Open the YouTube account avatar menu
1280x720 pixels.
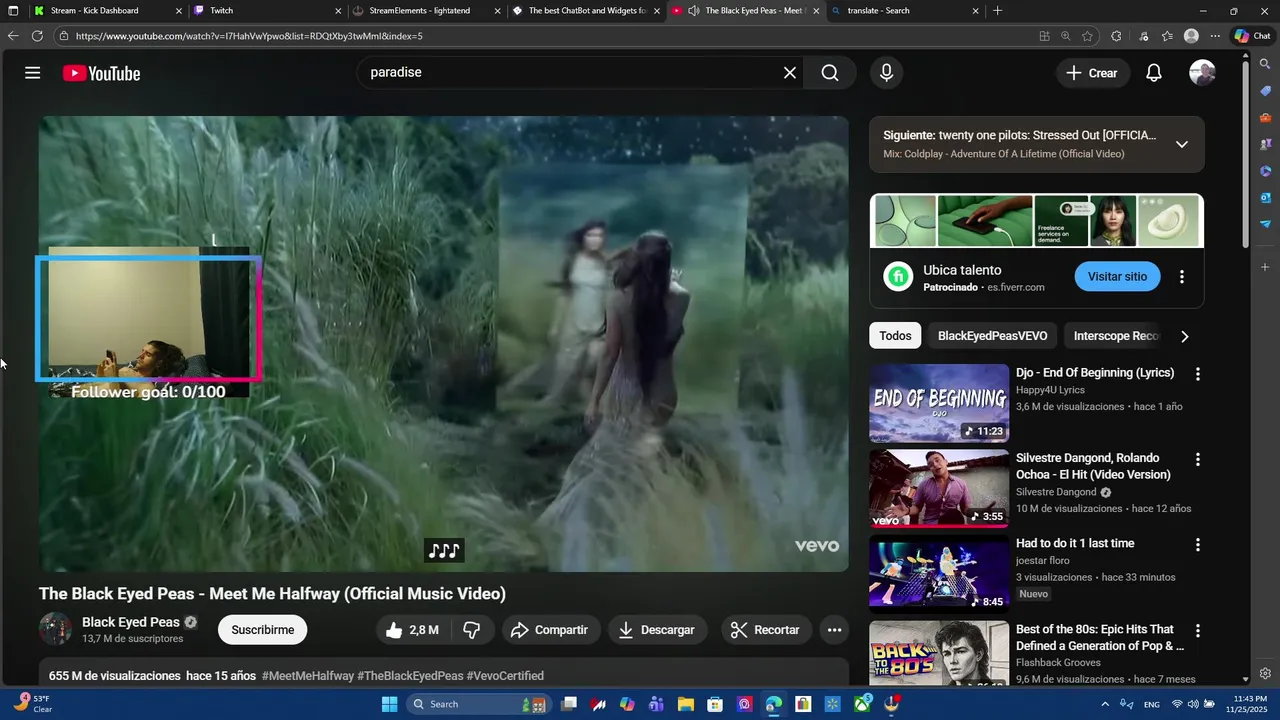pyautogui.click(x=1202, y=73)
